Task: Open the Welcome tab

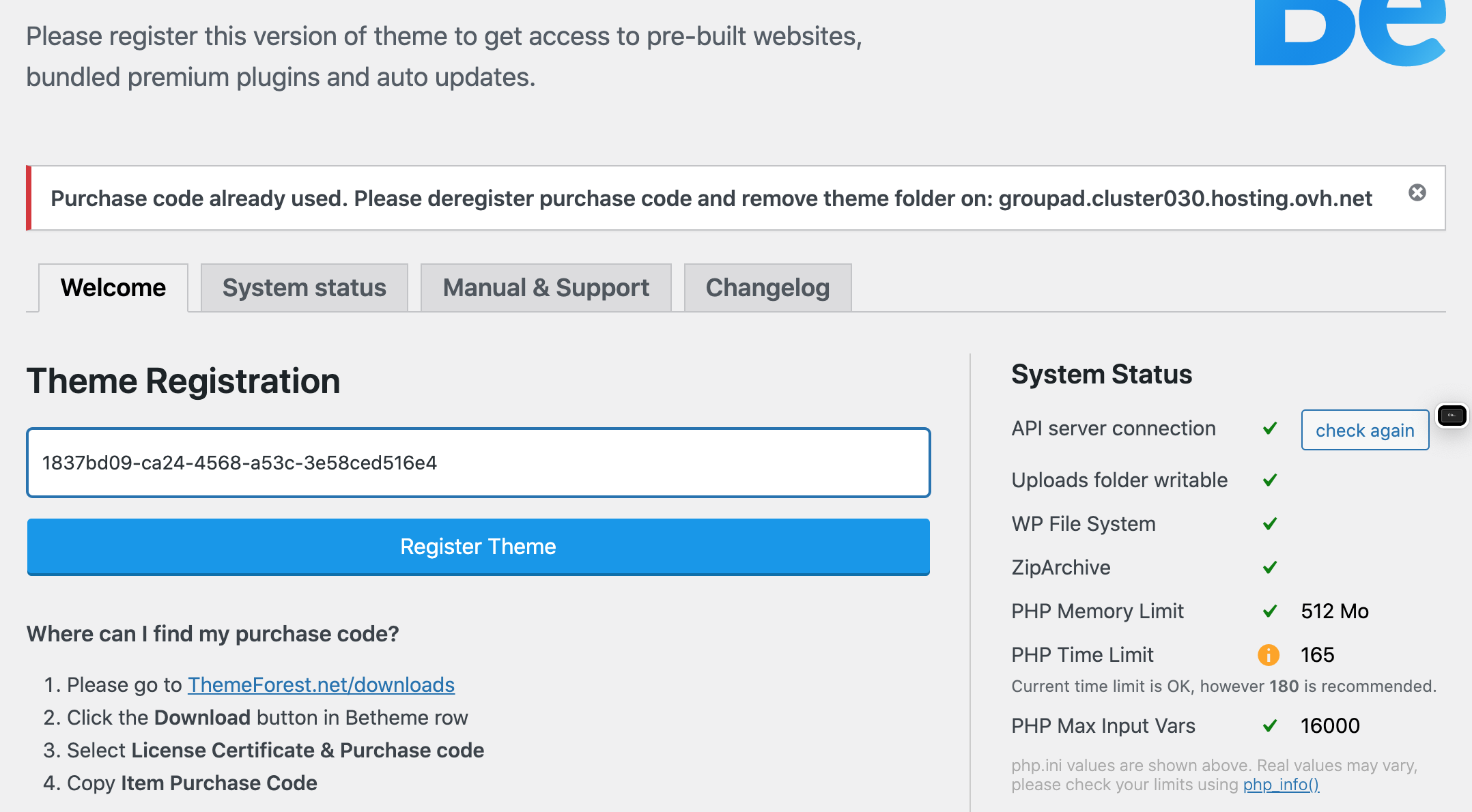Action: (x=113, y=288)
